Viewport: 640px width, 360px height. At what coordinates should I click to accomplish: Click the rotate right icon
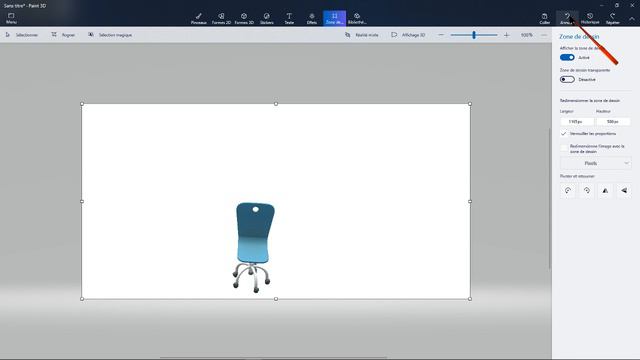click(587, 191)
